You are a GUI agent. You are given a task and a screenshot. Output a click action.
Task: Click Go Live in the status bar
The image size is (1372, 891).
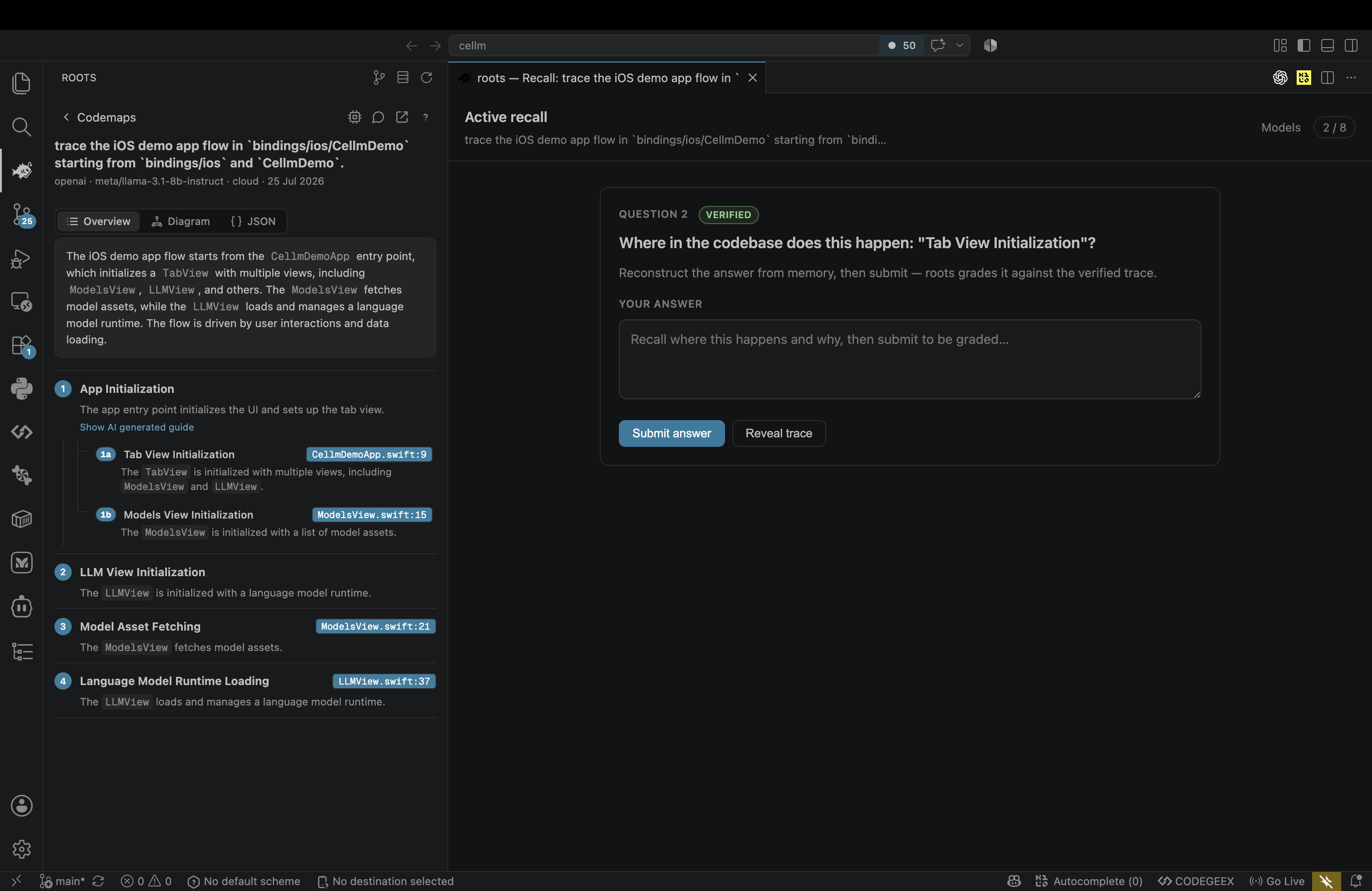click(x=1277, y=881)
